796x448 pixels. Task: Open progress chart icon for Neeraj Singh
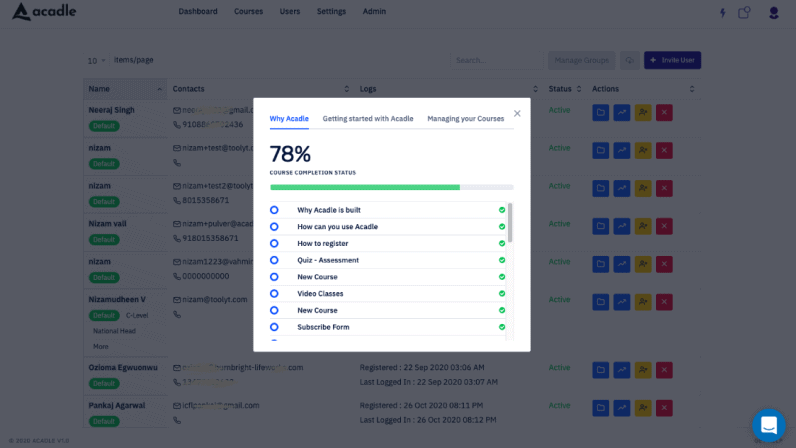click(x=622, y=112)
